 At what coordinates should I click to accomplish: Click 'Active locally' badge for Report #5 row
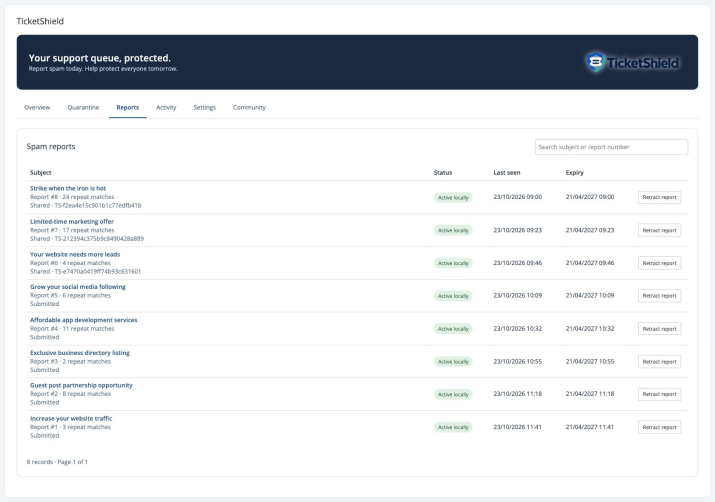click(x=453, y=296)
